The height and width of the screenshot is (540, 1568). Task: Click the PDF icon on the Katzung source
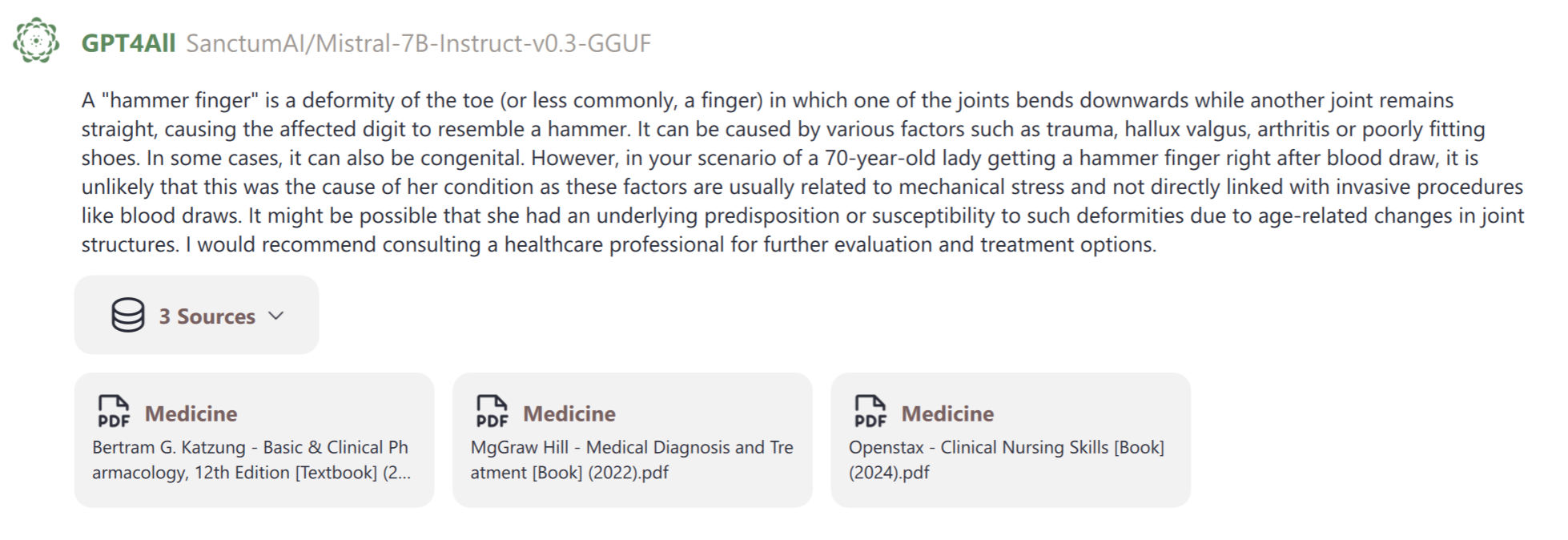pyautogui.click(x=114, y=411)
